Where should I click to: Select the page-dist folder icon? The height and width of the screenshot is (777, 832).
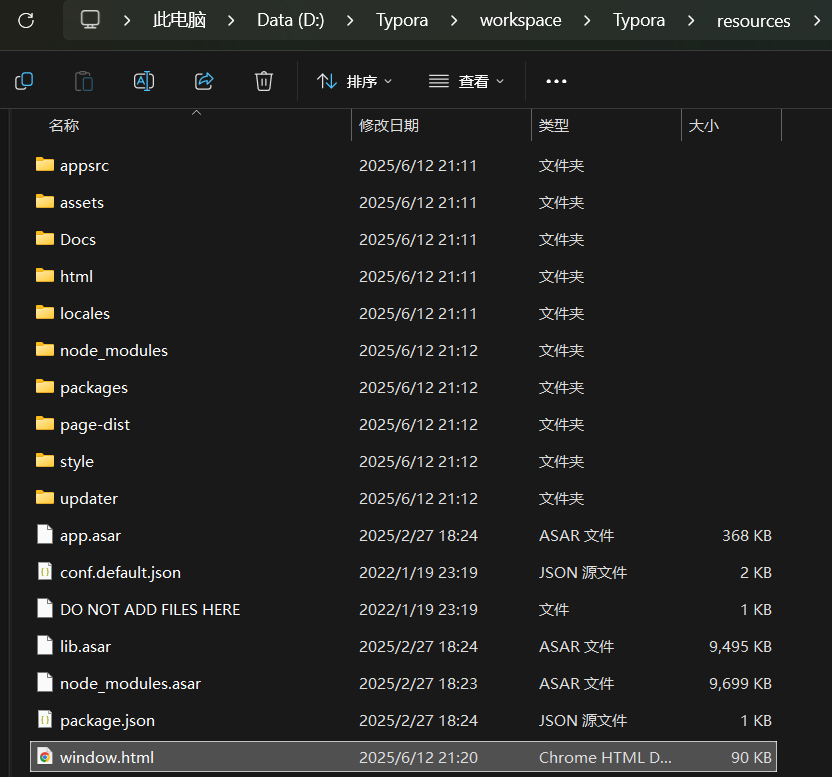click(x=45, y=424)
